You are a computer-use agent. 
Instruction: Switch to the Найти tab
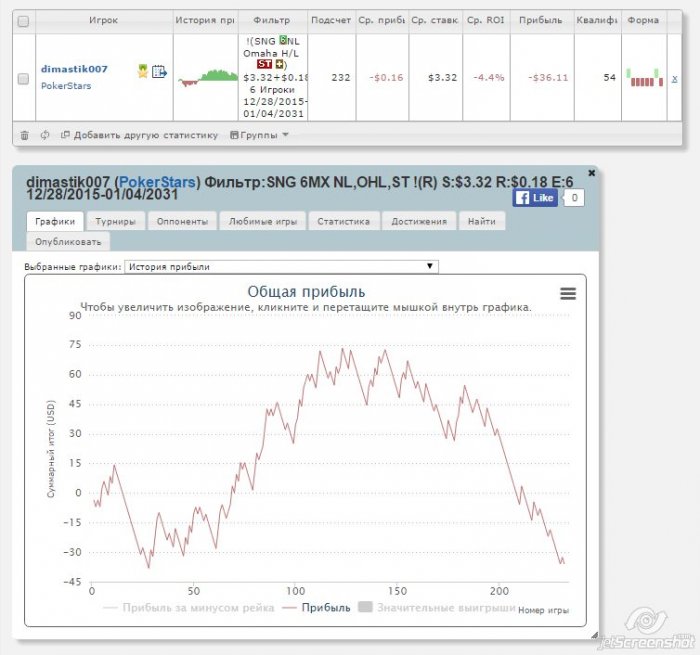[x=482, y=221]
